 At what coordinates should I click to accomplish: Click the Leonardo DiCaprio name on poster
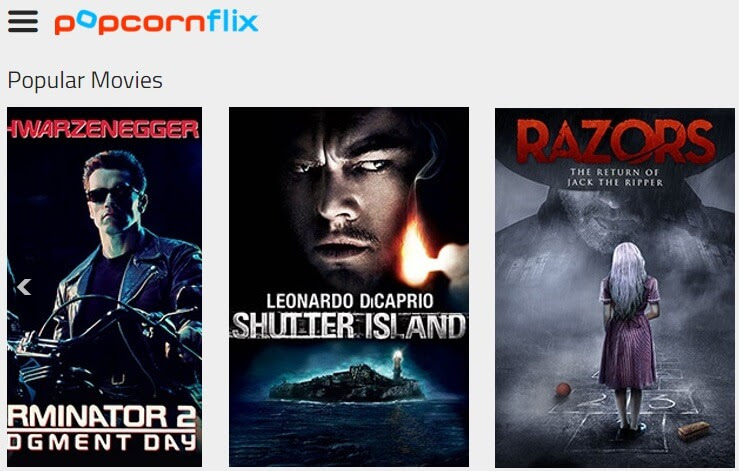350,301
